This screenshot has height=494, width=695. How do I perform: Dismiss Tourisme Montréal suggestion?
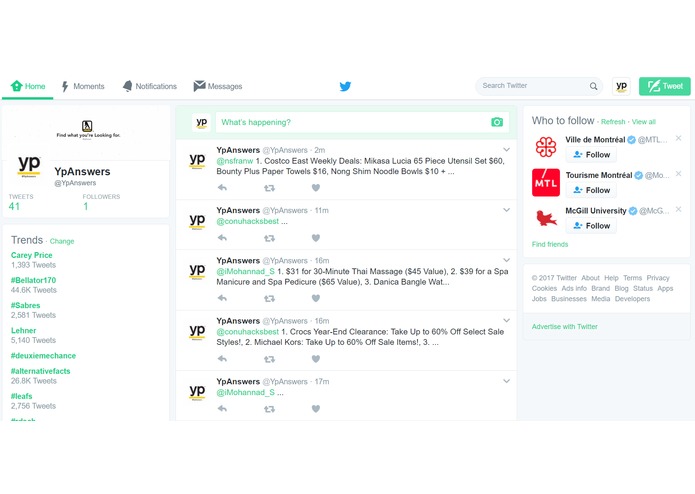point(678,174)
